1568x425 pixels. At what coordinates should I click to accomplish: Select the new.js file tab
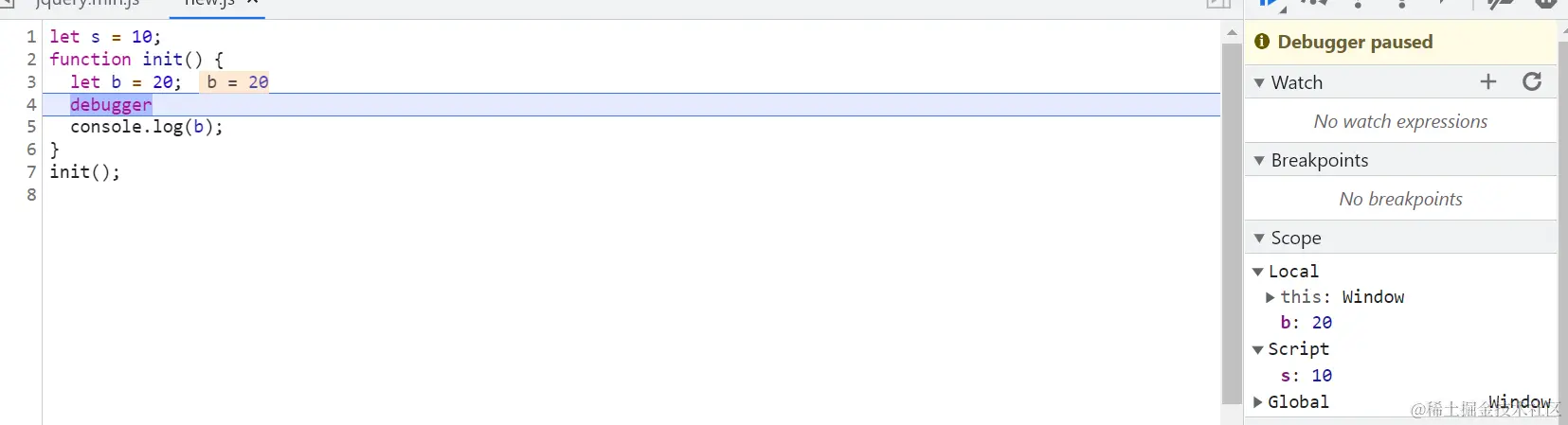(208, 4)
